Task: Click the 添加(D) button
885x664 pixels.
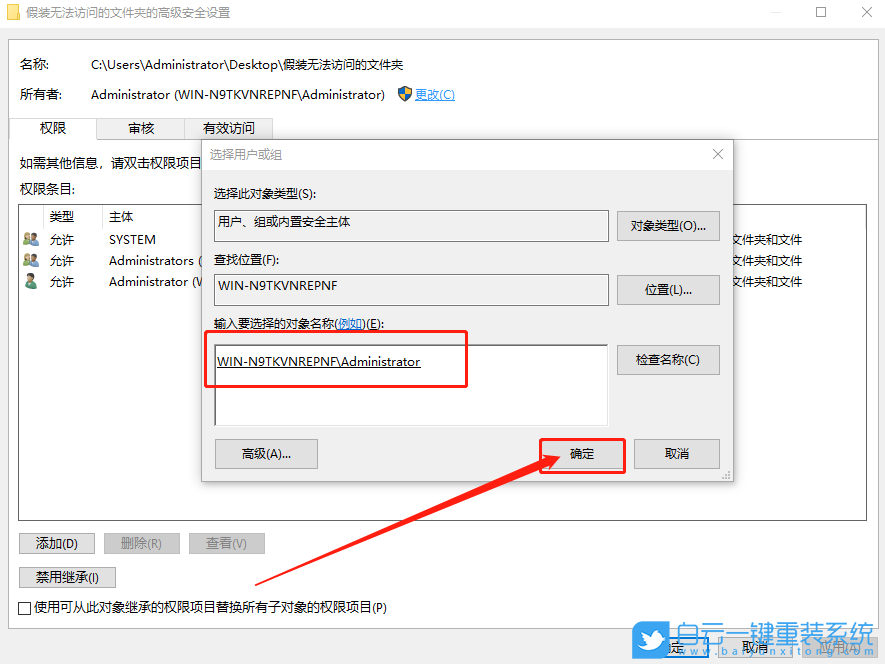Action: [x=55, y=543]
